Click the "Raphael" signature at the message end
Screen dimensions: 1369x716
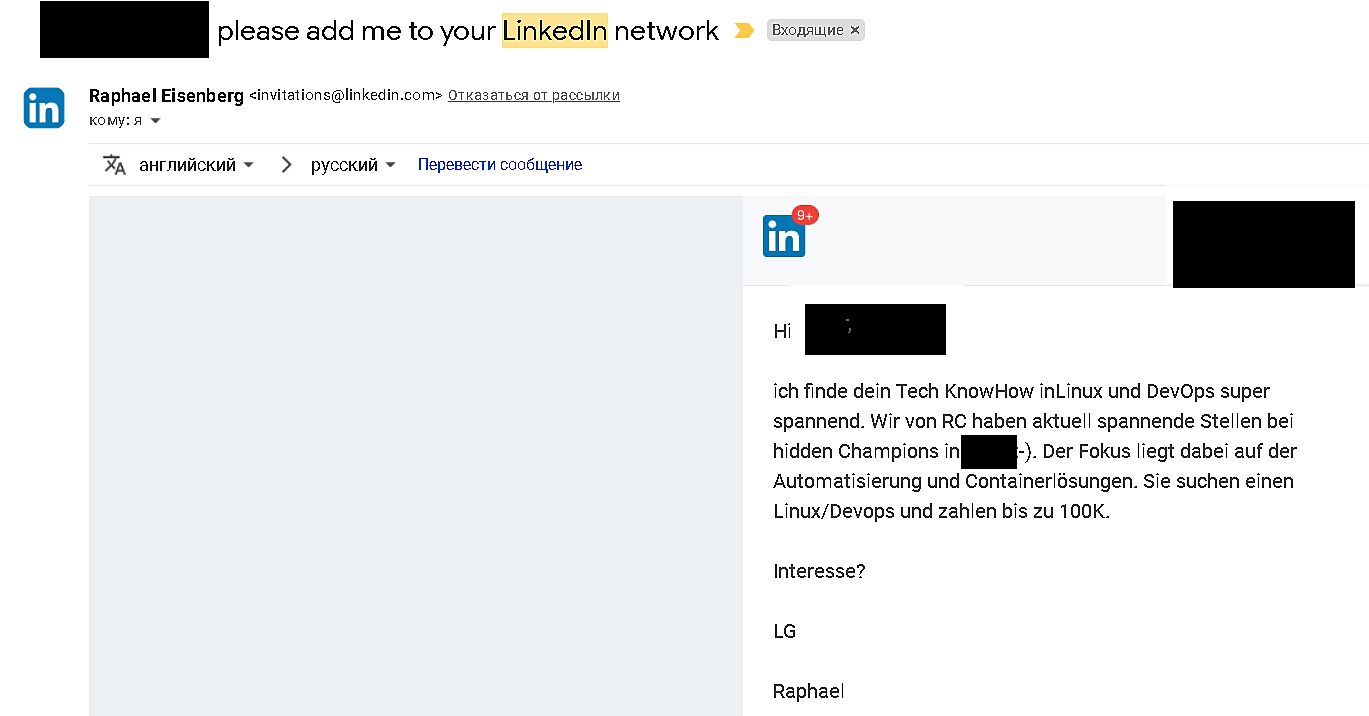(x=808, y=691)
